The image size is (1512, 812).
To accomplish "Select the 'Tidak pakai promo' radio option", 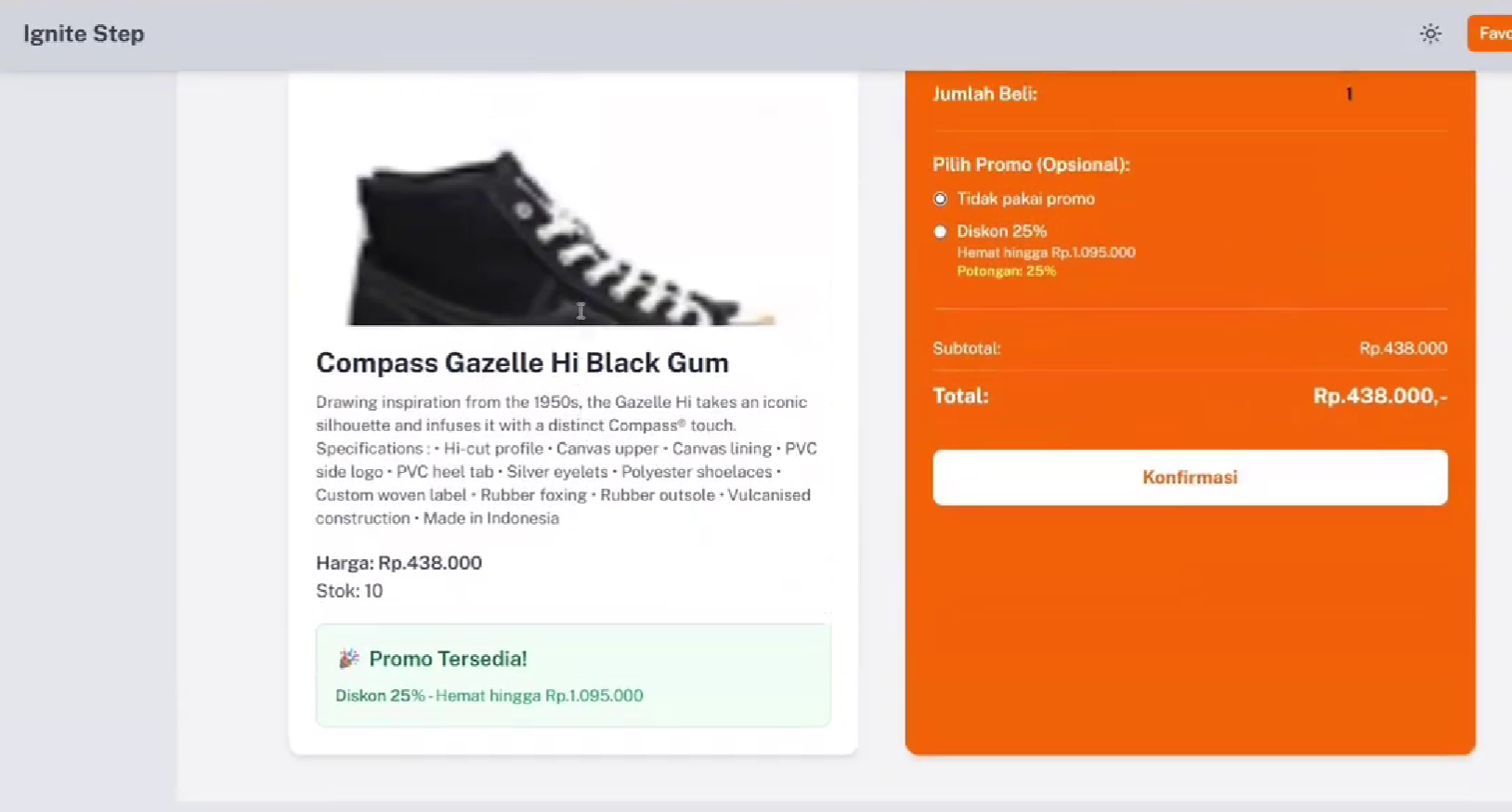I will coord(941,199).
